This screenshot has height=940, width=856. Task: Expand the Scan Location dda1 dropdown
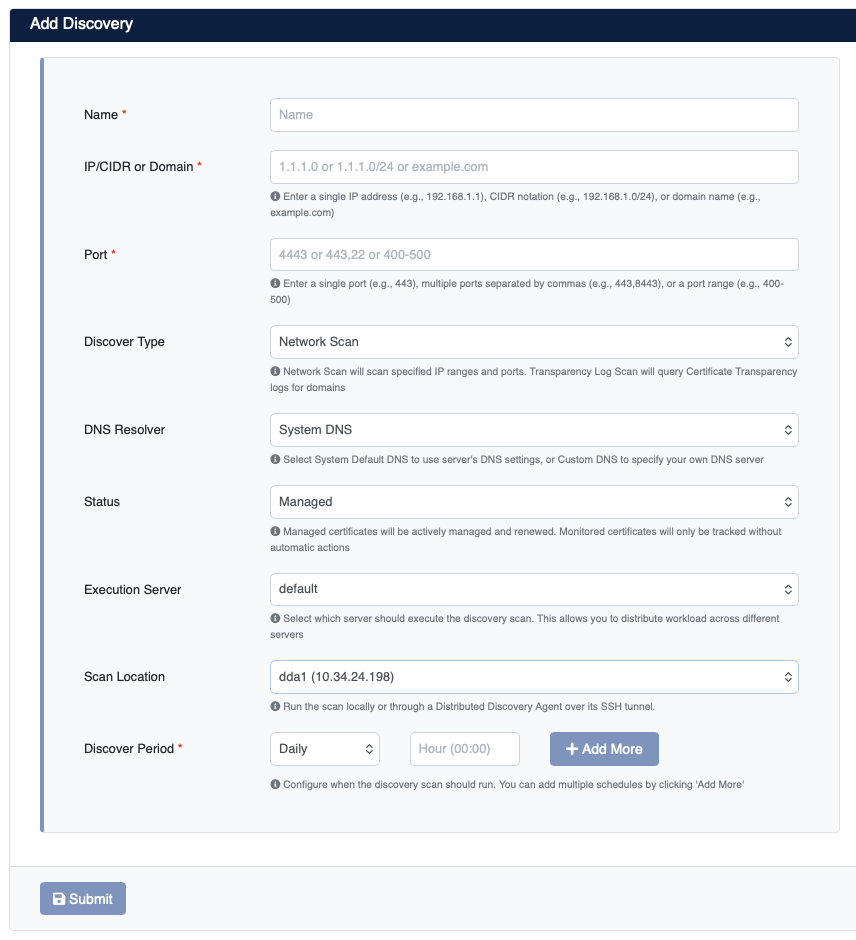tap(534, 677)
